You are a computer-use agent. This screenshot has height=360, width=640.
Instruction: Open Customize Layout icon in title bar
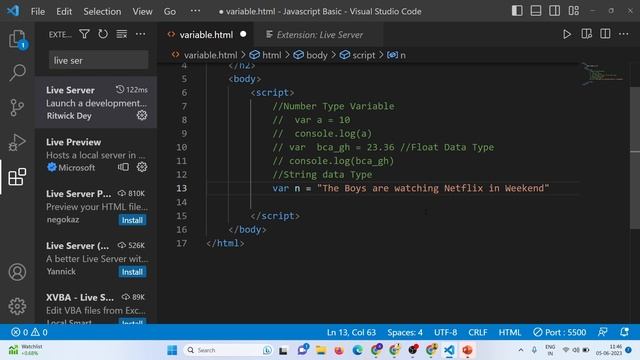pyautogui.click(x=573, y=11)
